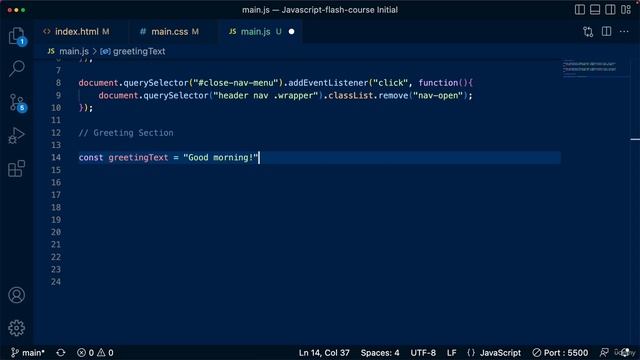Click the overview ruler scrollbar marker

(635, 139)
